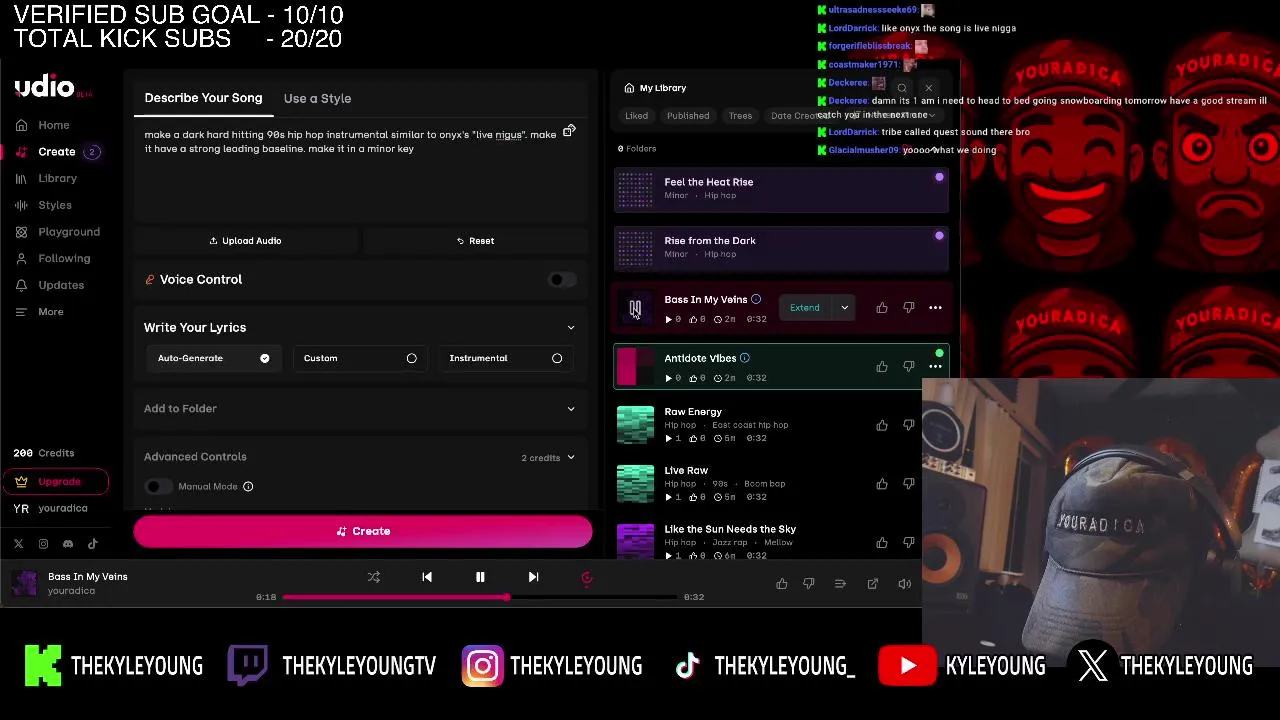Screen dimensions: 1280x720
Task: Toggle the Voice Control switch
Action: coord(561,280)
